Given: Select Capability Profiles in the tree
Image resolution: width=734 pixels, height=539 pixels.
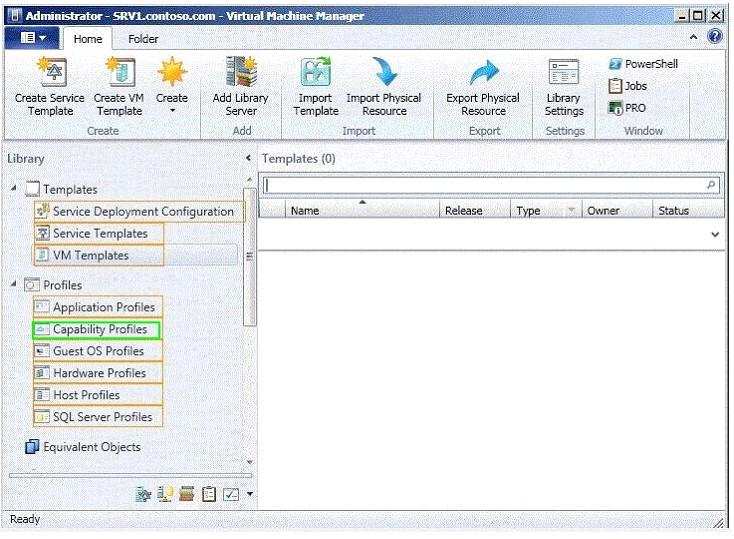Looking at the screenshot, I should pyautogui.click(x=96, y=329).
